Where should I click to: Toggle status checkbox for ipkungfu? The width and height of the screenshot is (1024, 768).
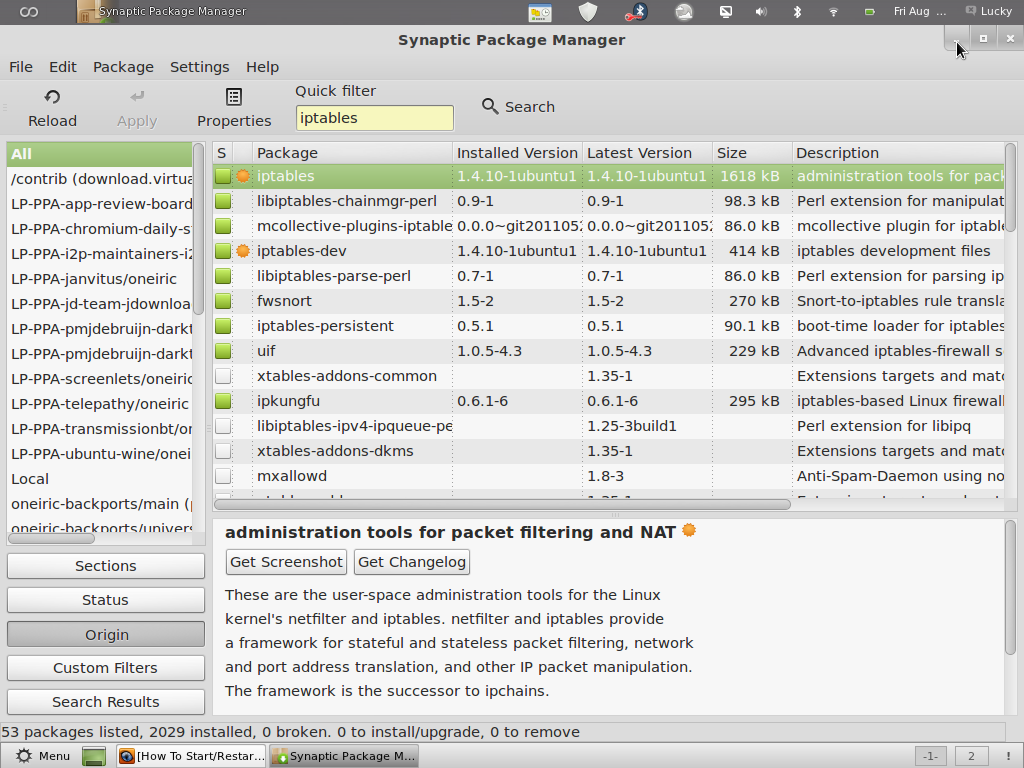(223, 401)
